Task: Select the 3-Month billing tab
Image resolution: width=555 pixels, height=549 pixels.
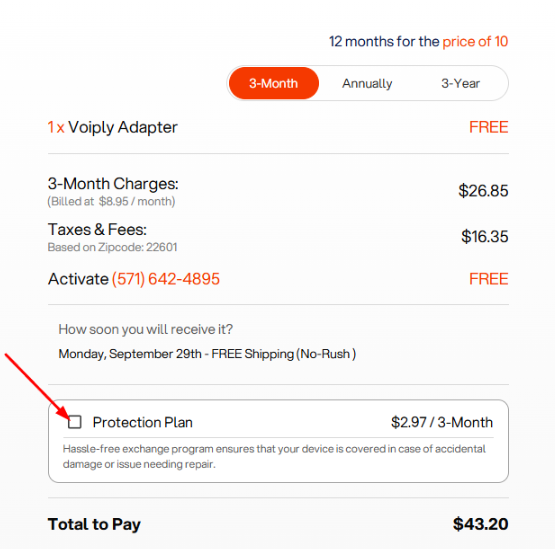Action: pyautogui.click(x=274, y=83)
